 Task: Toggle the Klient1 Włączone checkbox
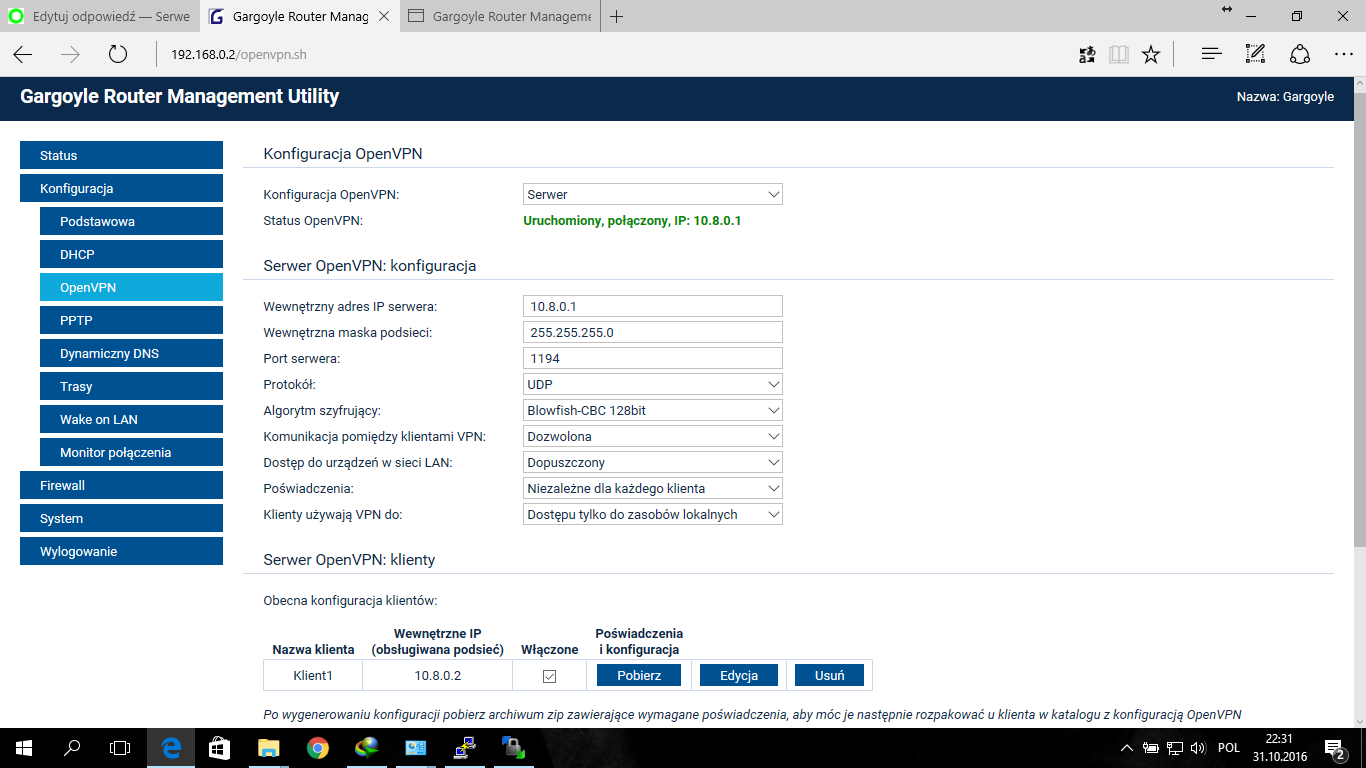549,676
